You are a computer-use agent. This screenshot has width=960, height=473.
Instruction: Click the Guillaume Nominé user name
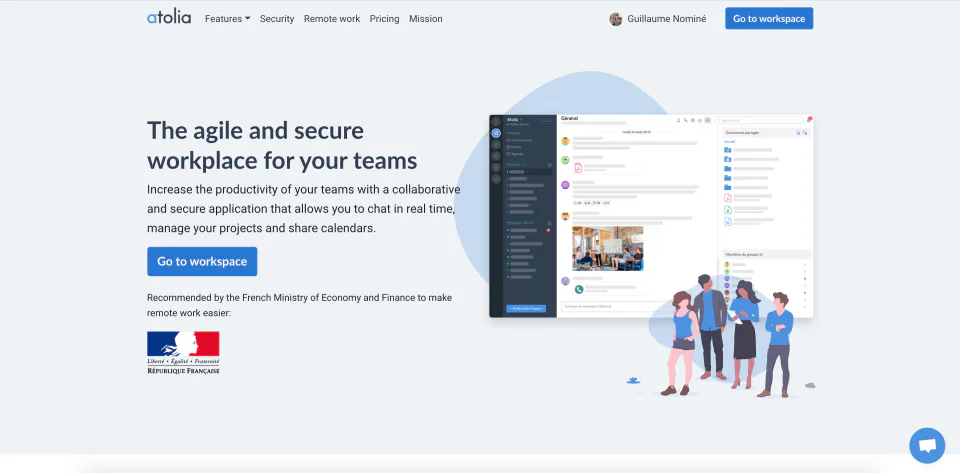coord(667,19)
